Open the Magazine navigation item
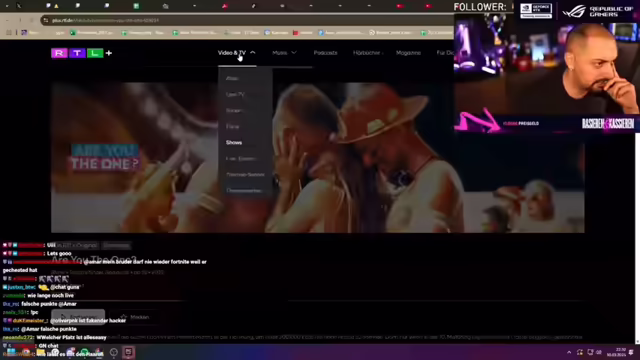640x360 pixels. pyautogui.click(x=408, y=53)
